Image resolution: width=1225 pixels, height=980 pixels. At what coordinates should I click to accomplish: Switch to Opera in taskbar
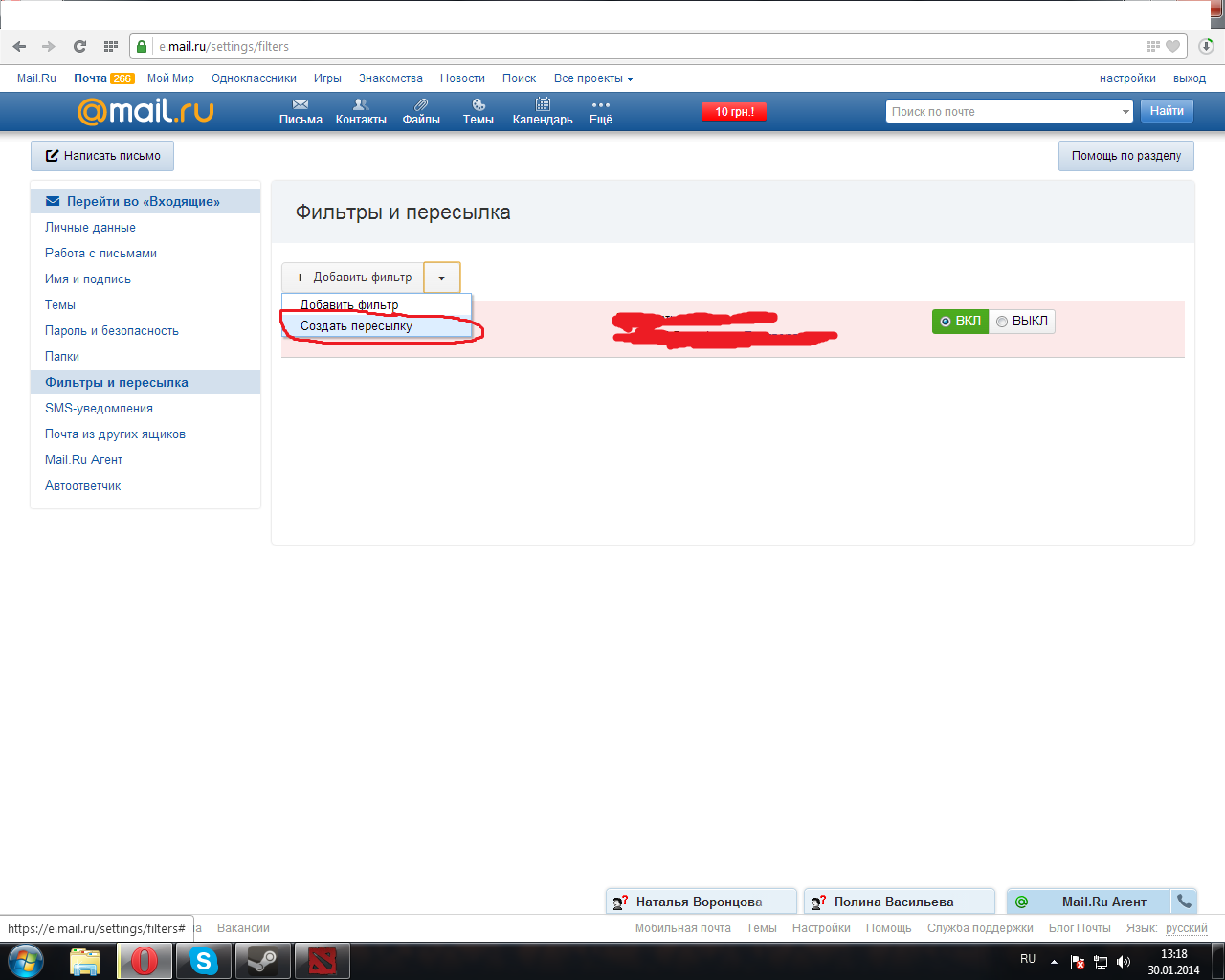tap(145, 961)
